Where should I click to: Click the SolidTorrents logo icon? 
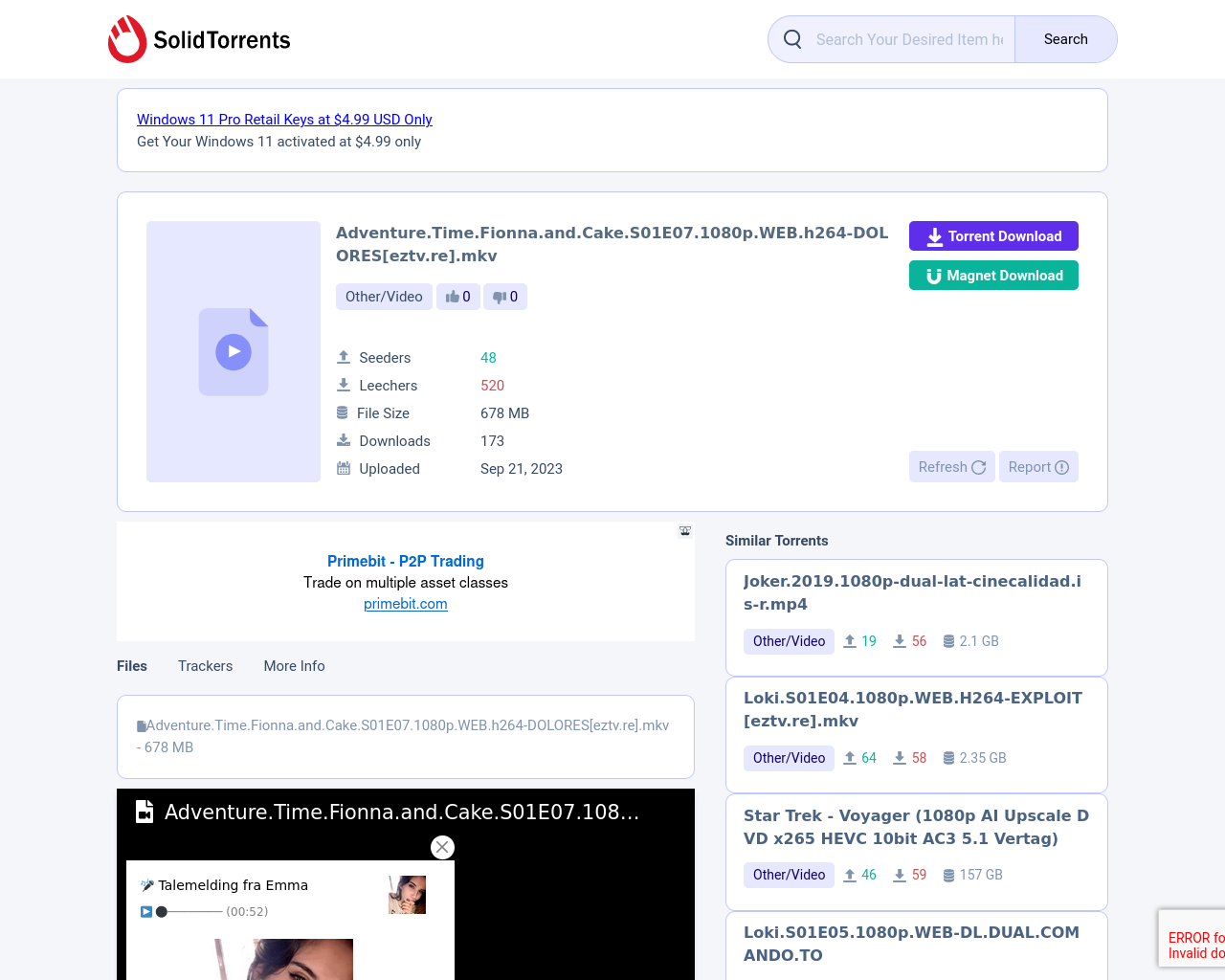[127, 39]
